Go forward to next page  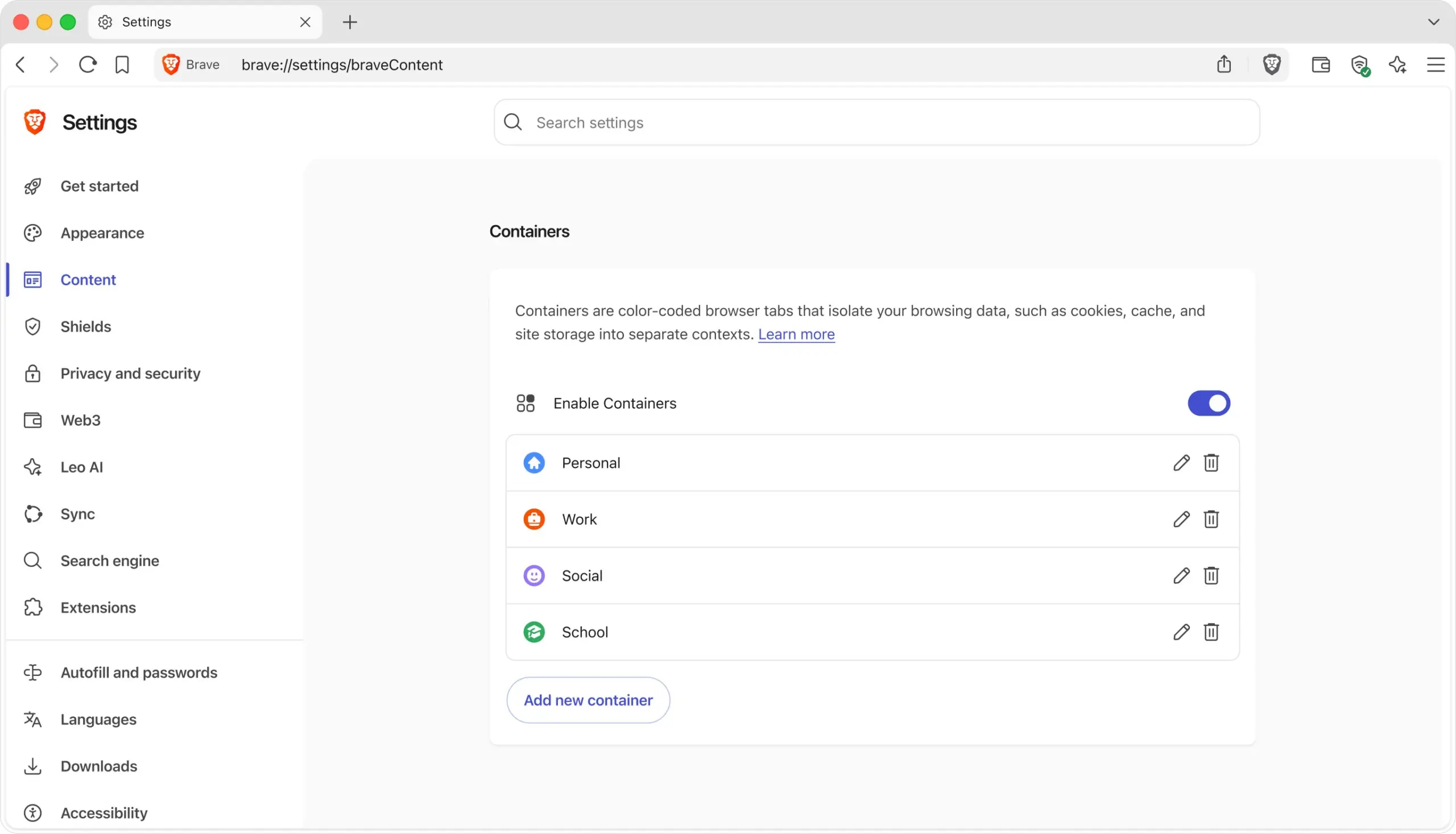54,65
